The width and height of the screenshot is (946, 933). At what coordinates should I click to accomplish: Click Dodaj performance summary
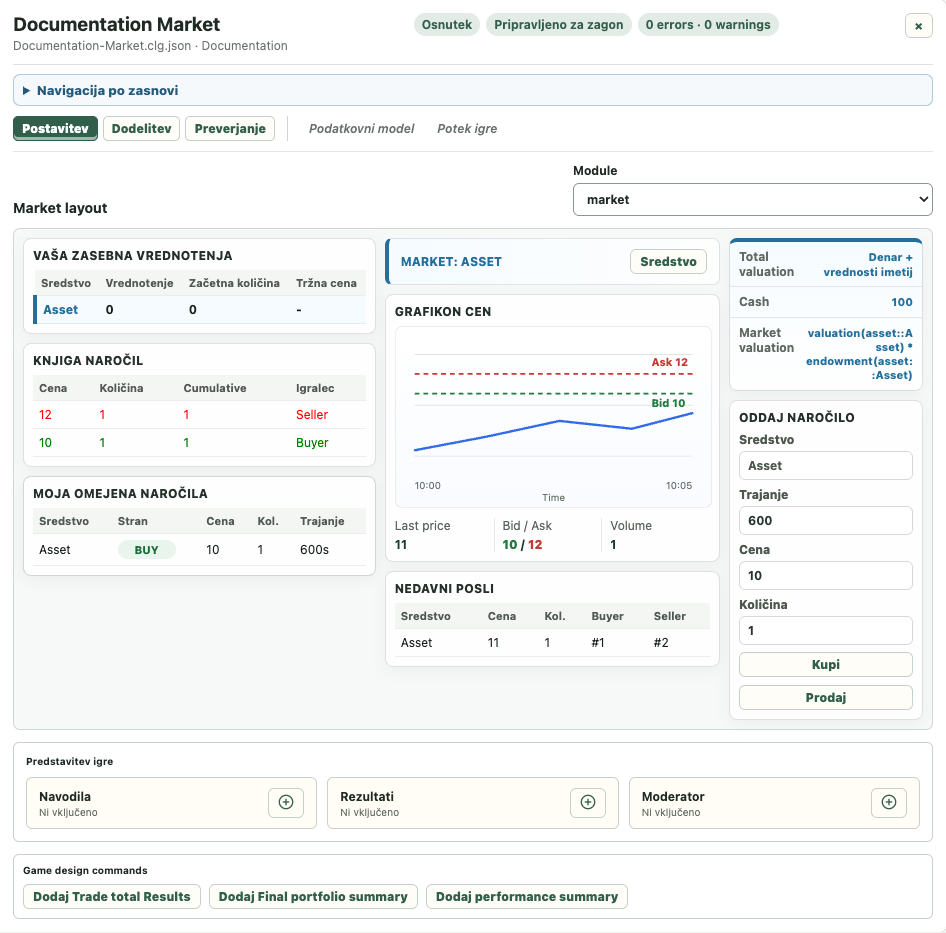(x=527, y=897)
